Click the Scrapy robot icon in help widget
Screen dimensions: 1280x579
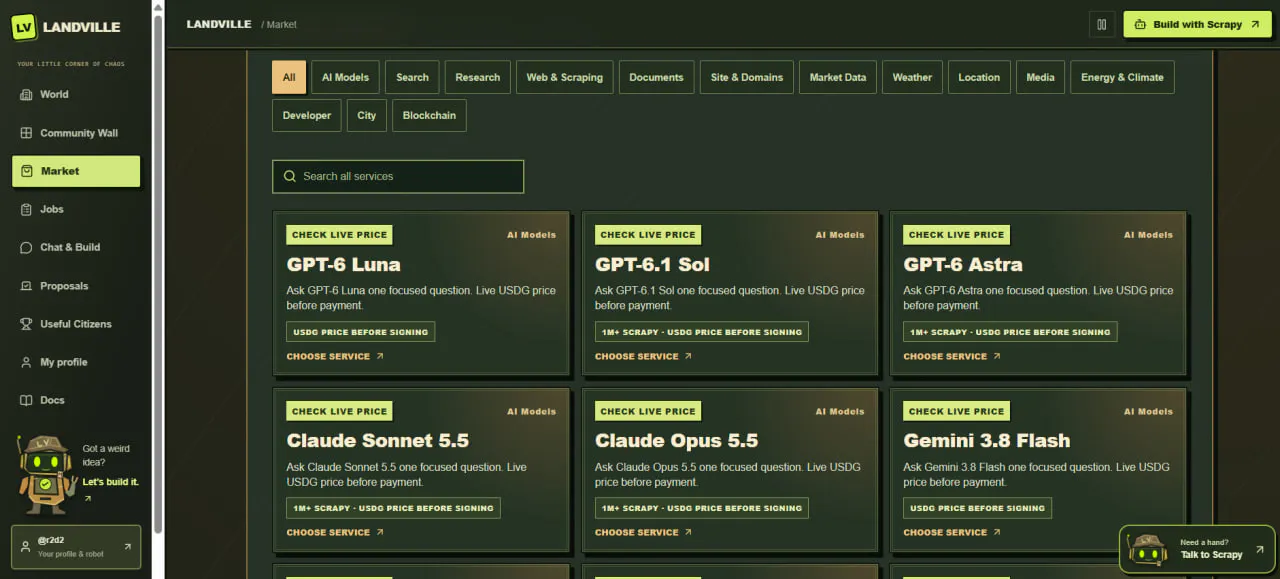point(1147,548)
